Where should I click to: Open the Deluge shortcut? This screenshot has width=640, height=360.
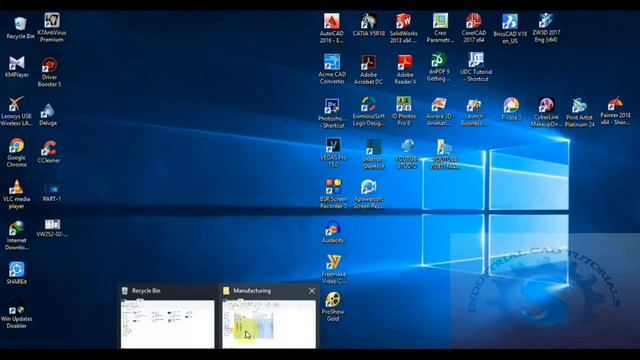[48, 114]
